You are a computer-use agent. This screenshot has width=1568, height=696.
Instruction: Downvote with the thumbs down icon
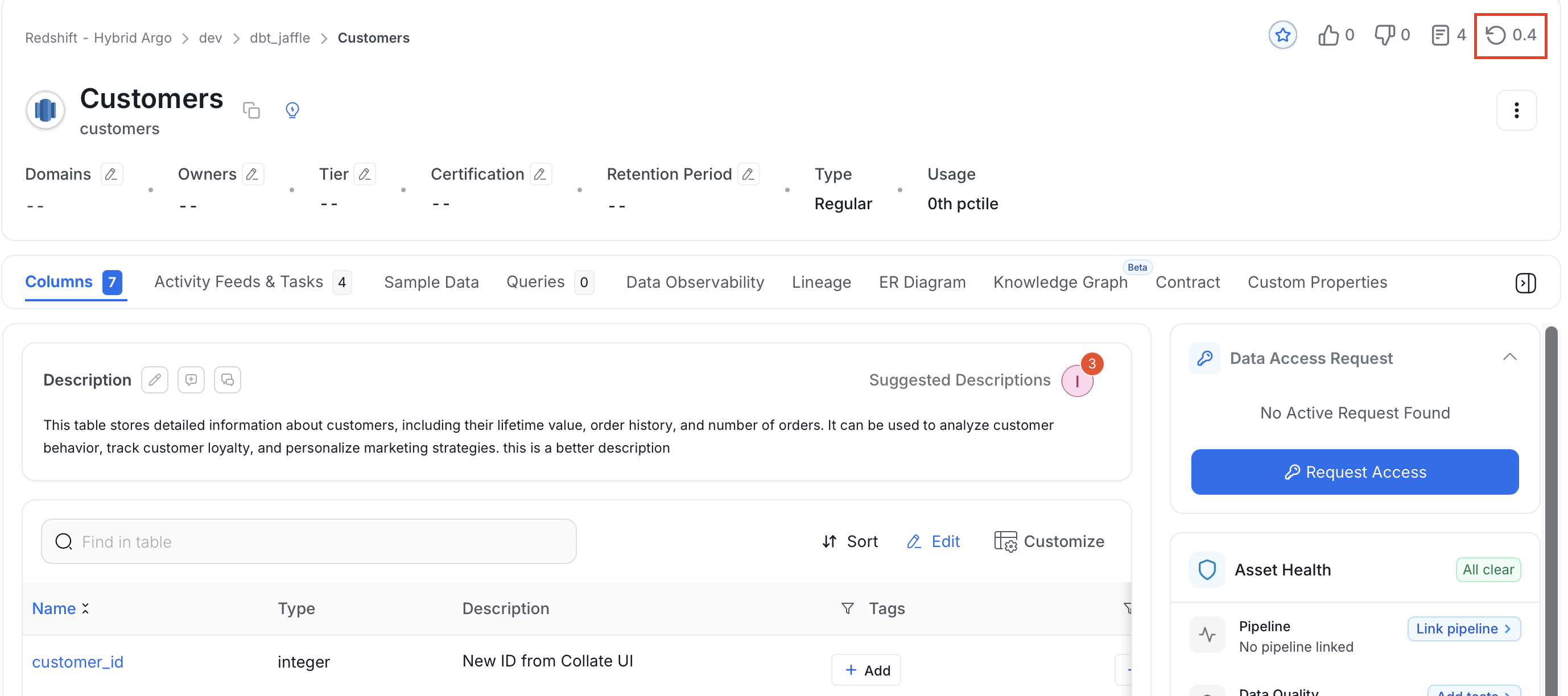[1384, 35]
